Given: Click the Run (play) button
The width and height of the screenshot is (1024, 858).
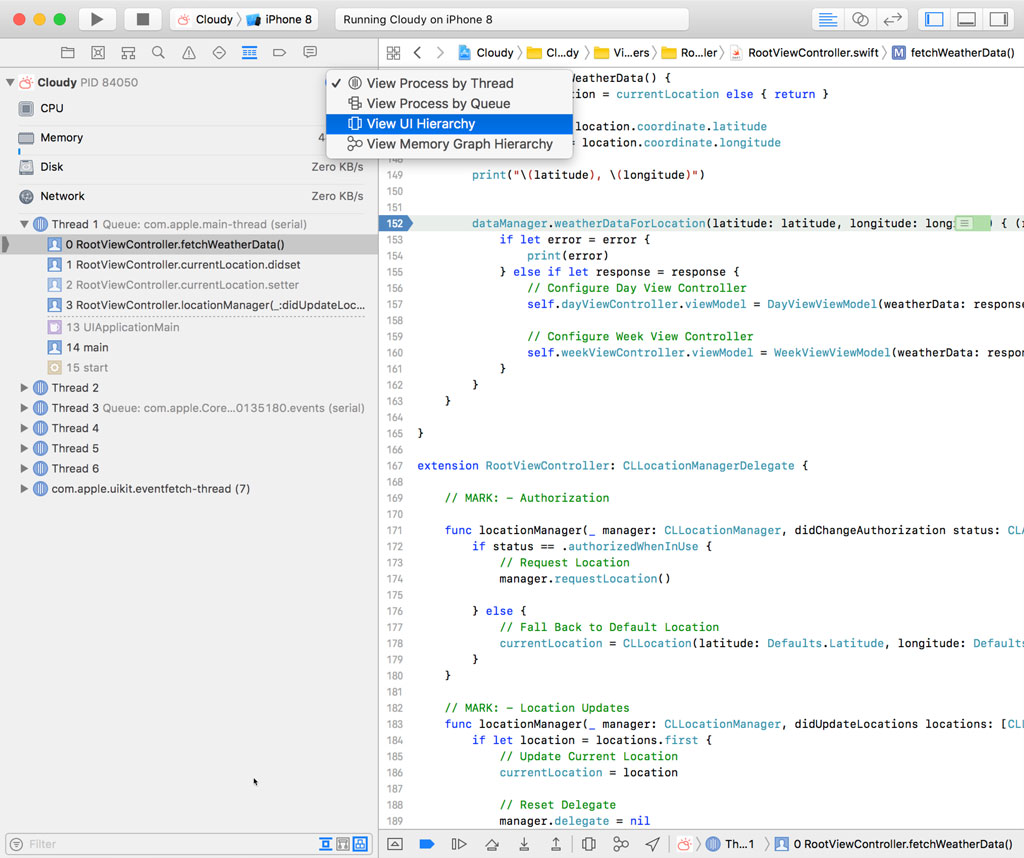Looking at the screenshot, I should tap(97, 19).
